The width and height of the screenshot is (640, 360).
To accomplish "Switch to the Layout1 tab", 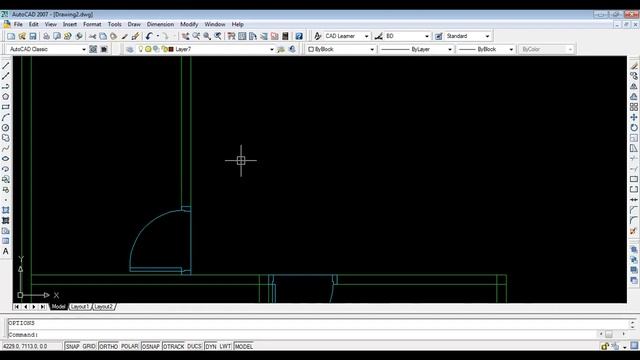I will coord(80,307).
